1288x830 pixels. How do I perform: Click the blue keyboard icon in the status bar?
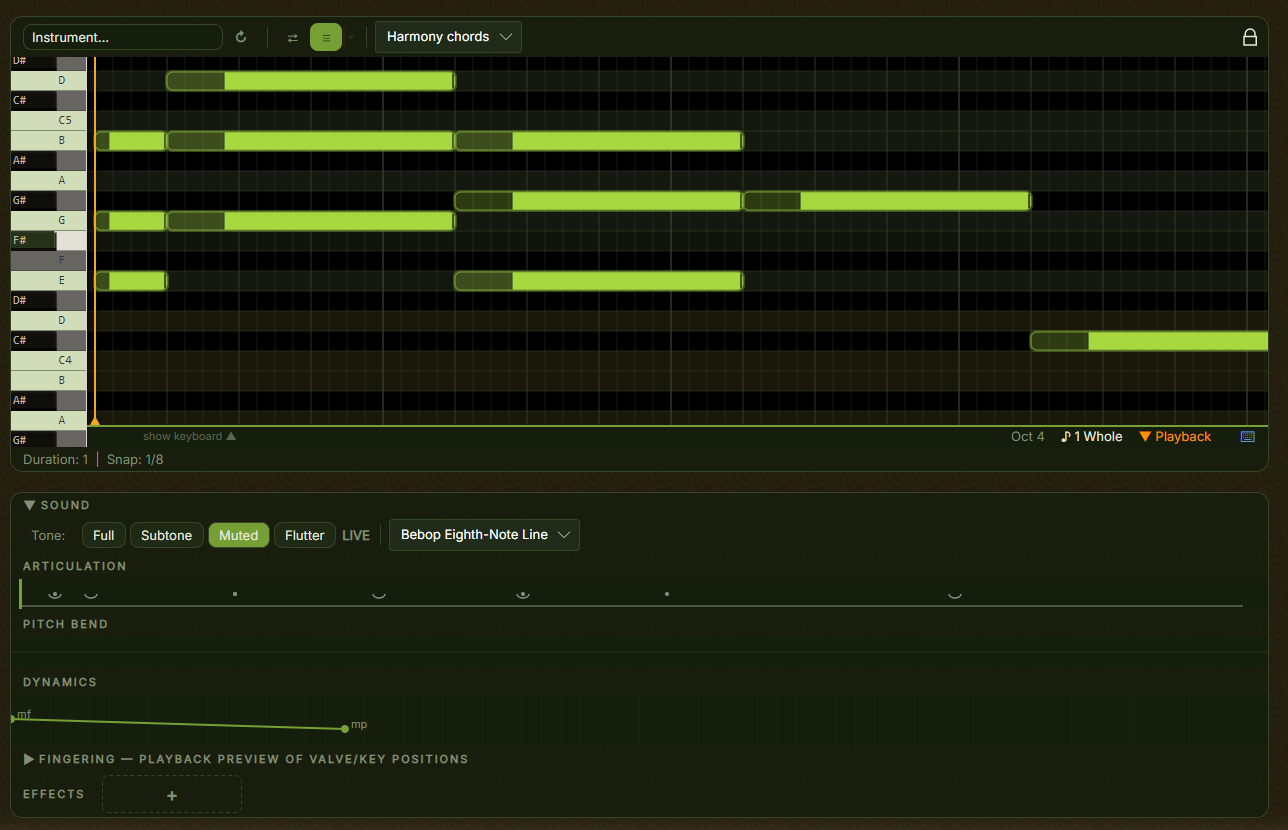pos(1248,437)
